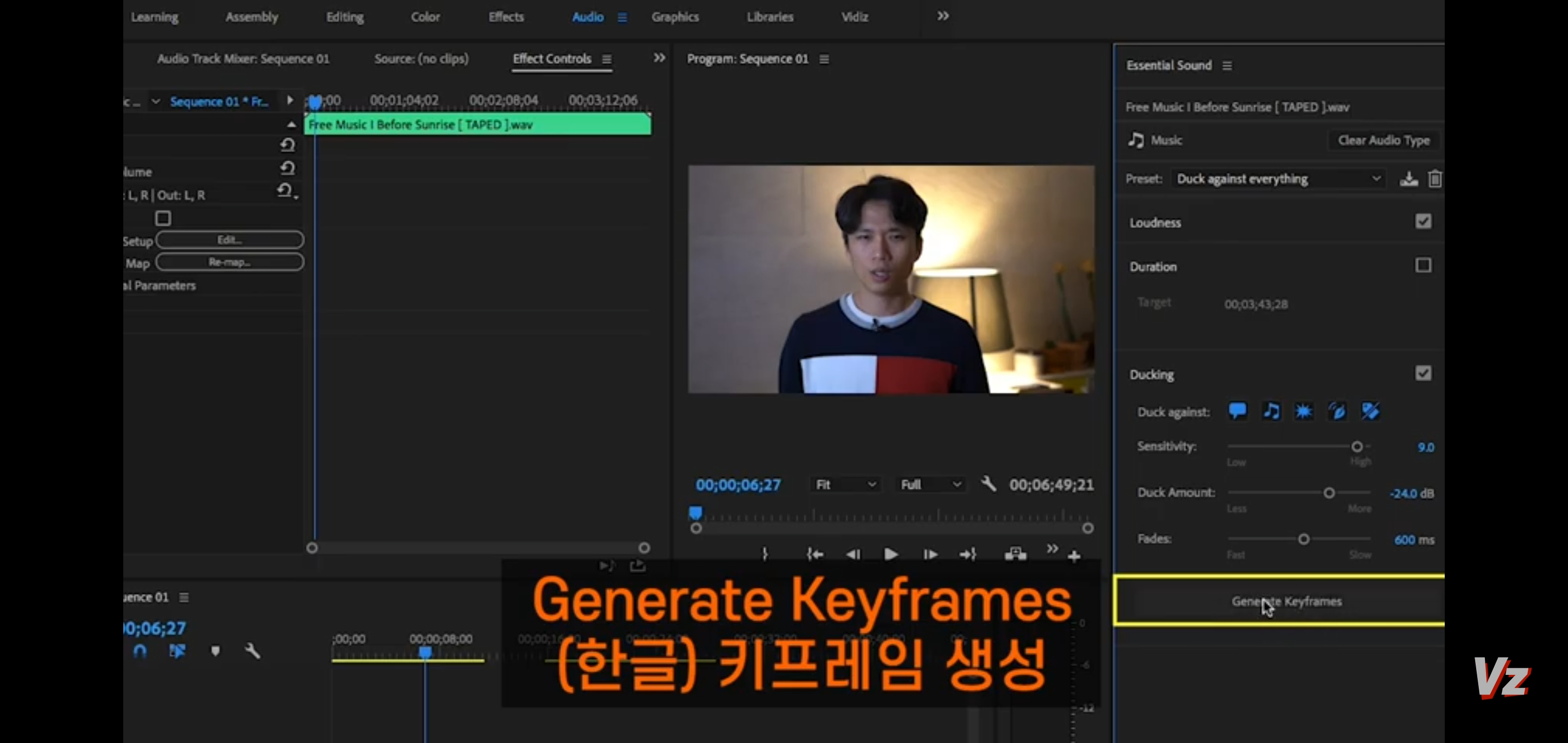Disable the Ducking checkbox
This screenshot has height=743, width=1568.
1423,373
